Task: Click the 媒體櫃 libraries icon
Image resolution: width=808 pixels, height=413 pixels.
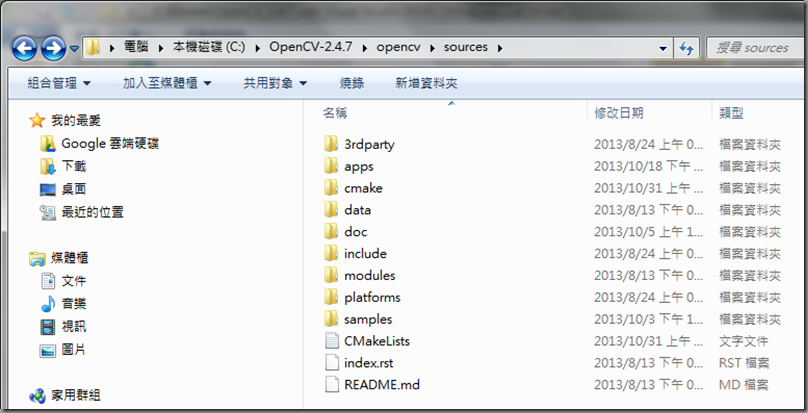Action: [x=37, y=258]
